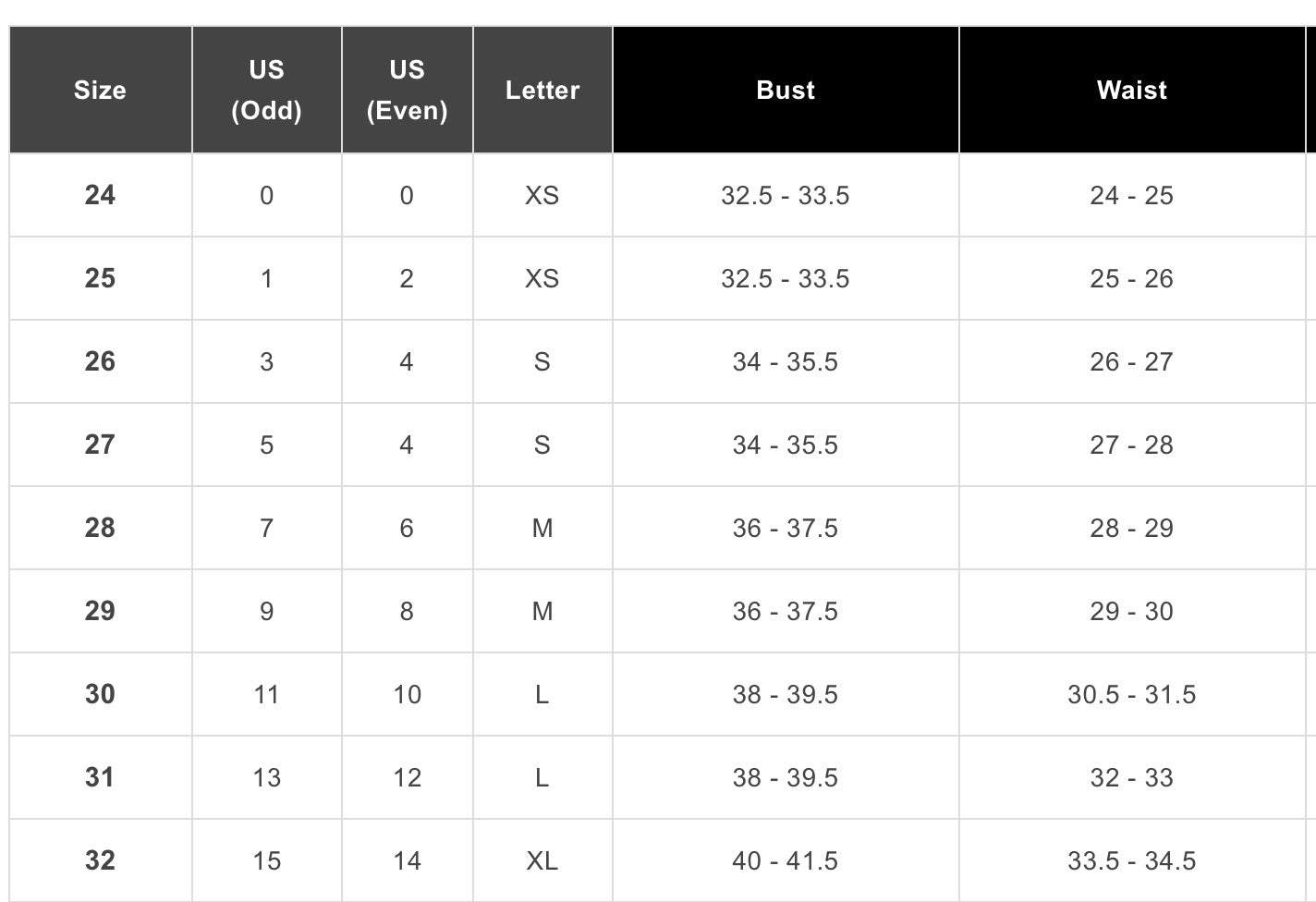1316x902 pixels.
Task: Select size 27 row label
Action: 100,445
